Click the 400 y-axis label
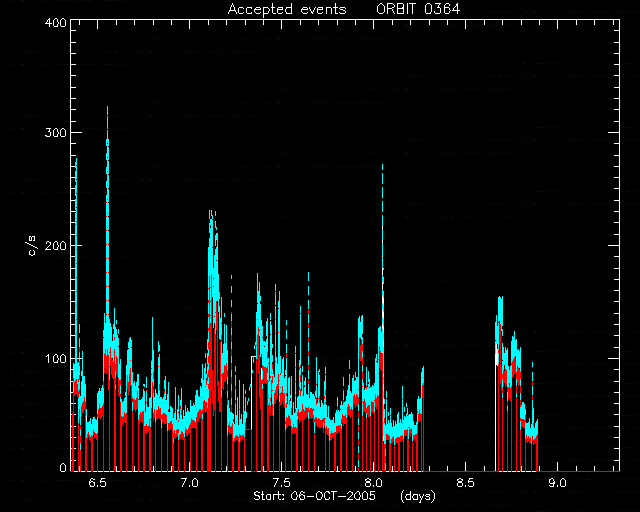 56,22
